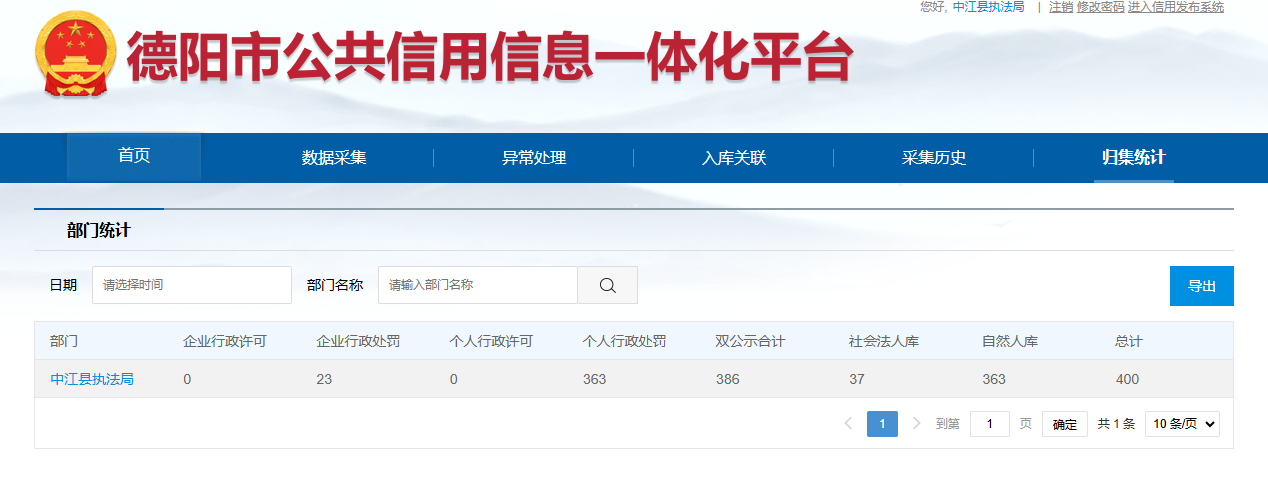Click the 企业行政许可 column header
This screenshot has width=1268, height=488.
tap(225, 342)
